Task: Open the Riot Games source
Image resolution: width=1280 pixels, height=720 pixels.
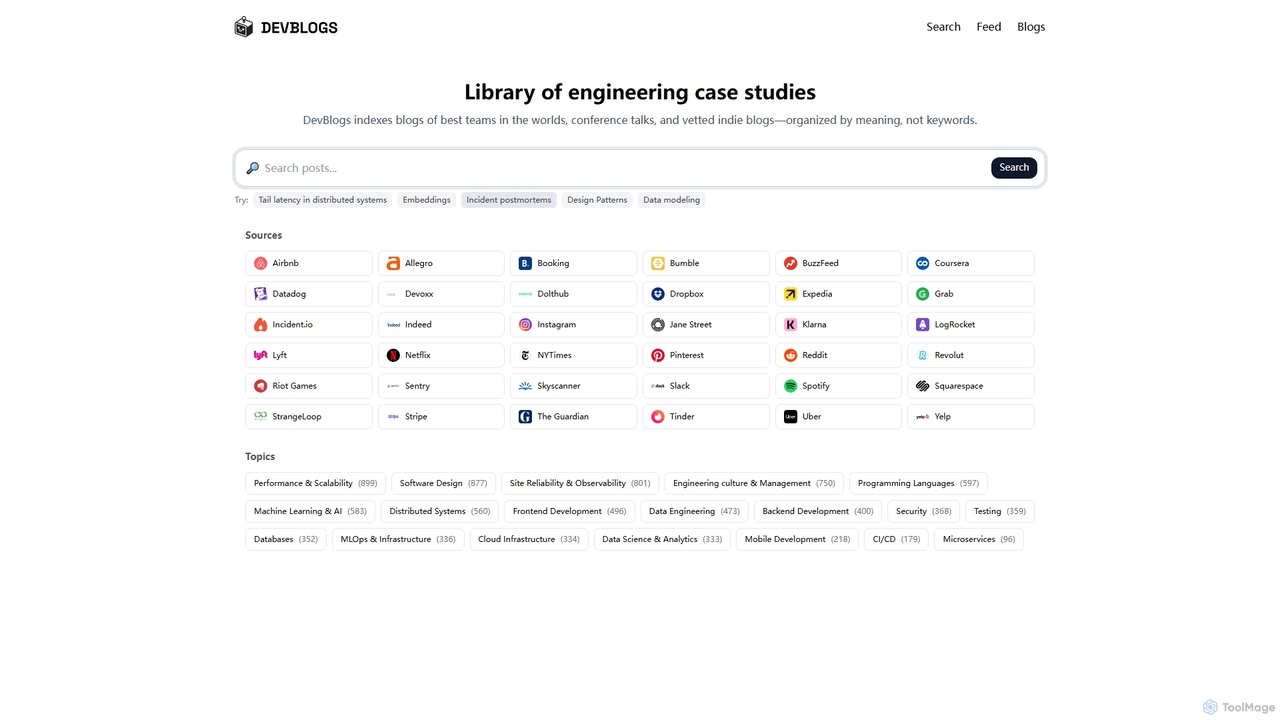Action: (309, 386)
